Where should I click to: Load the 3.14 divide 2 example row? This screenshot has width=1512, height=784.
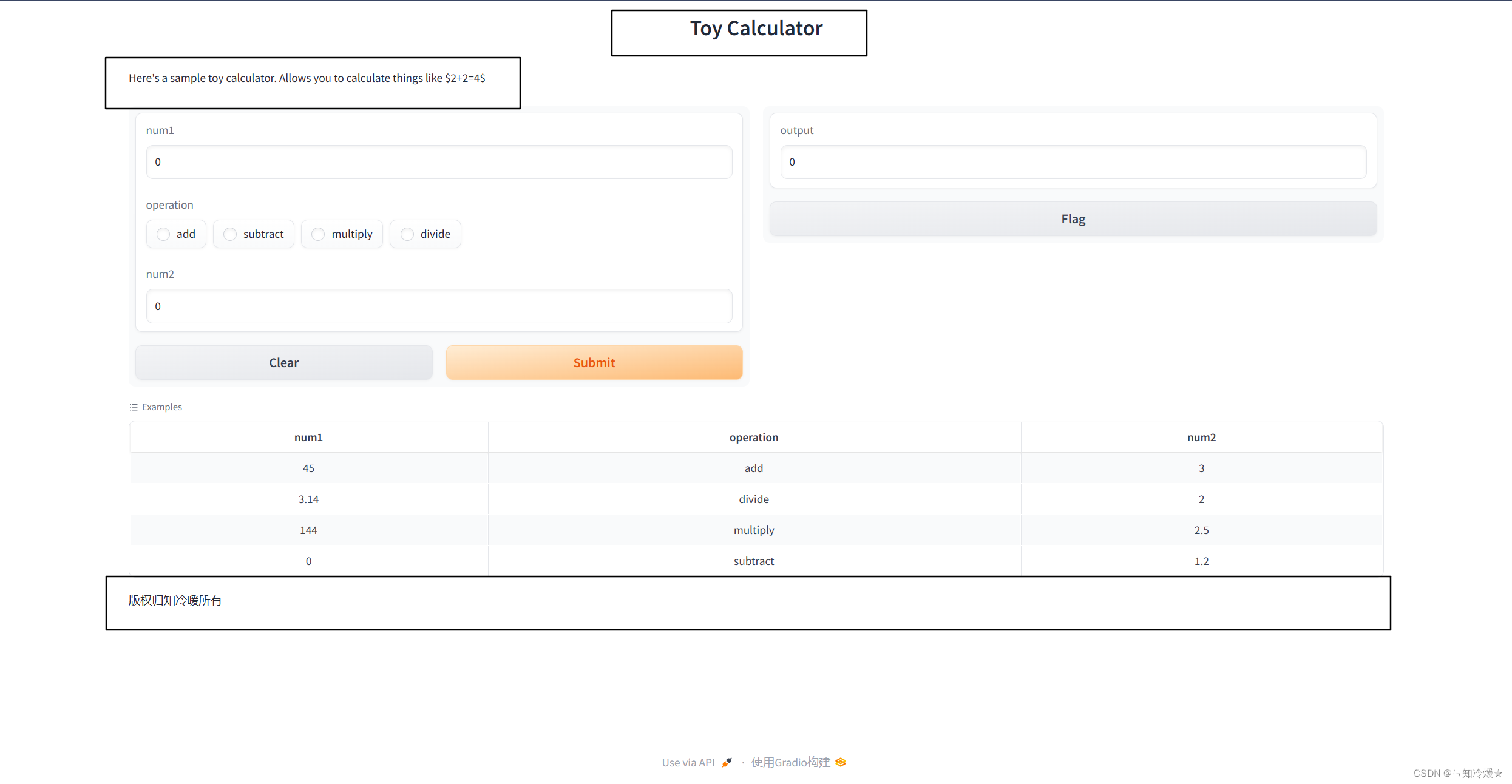click(x=754, y=499)
